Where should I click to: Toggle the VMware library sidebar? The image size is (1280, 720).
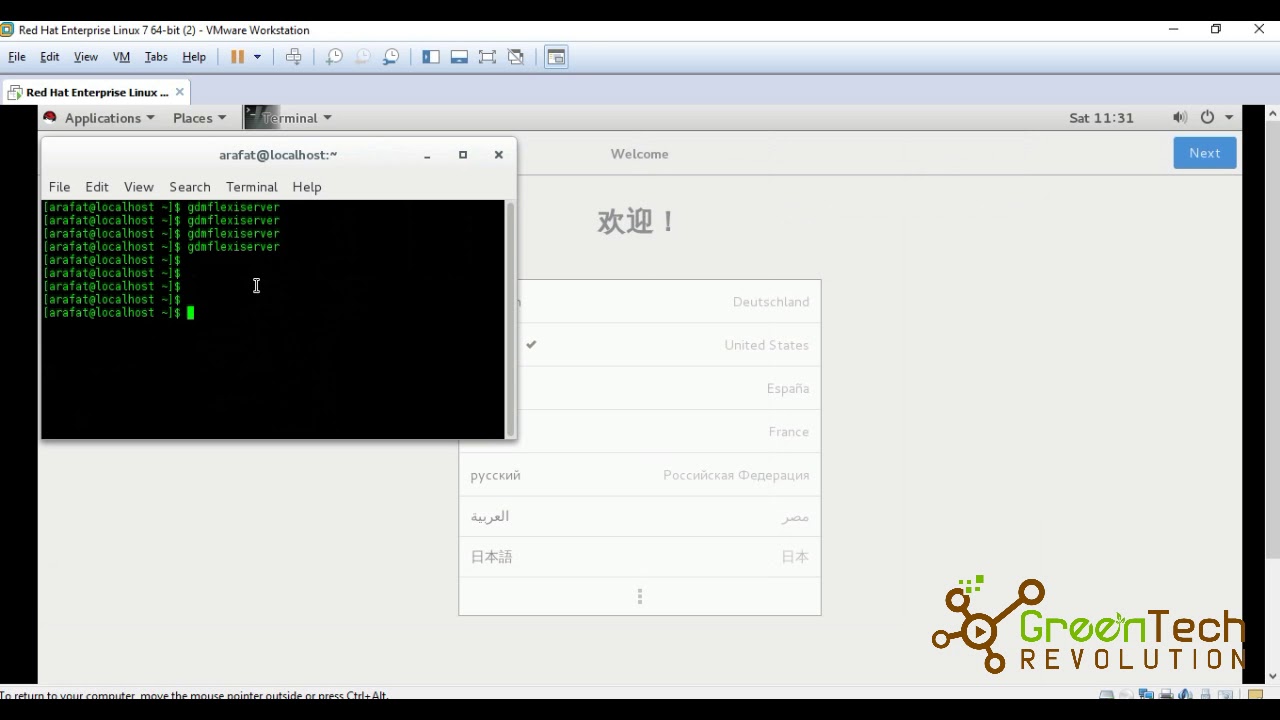(x=431, y=57)
